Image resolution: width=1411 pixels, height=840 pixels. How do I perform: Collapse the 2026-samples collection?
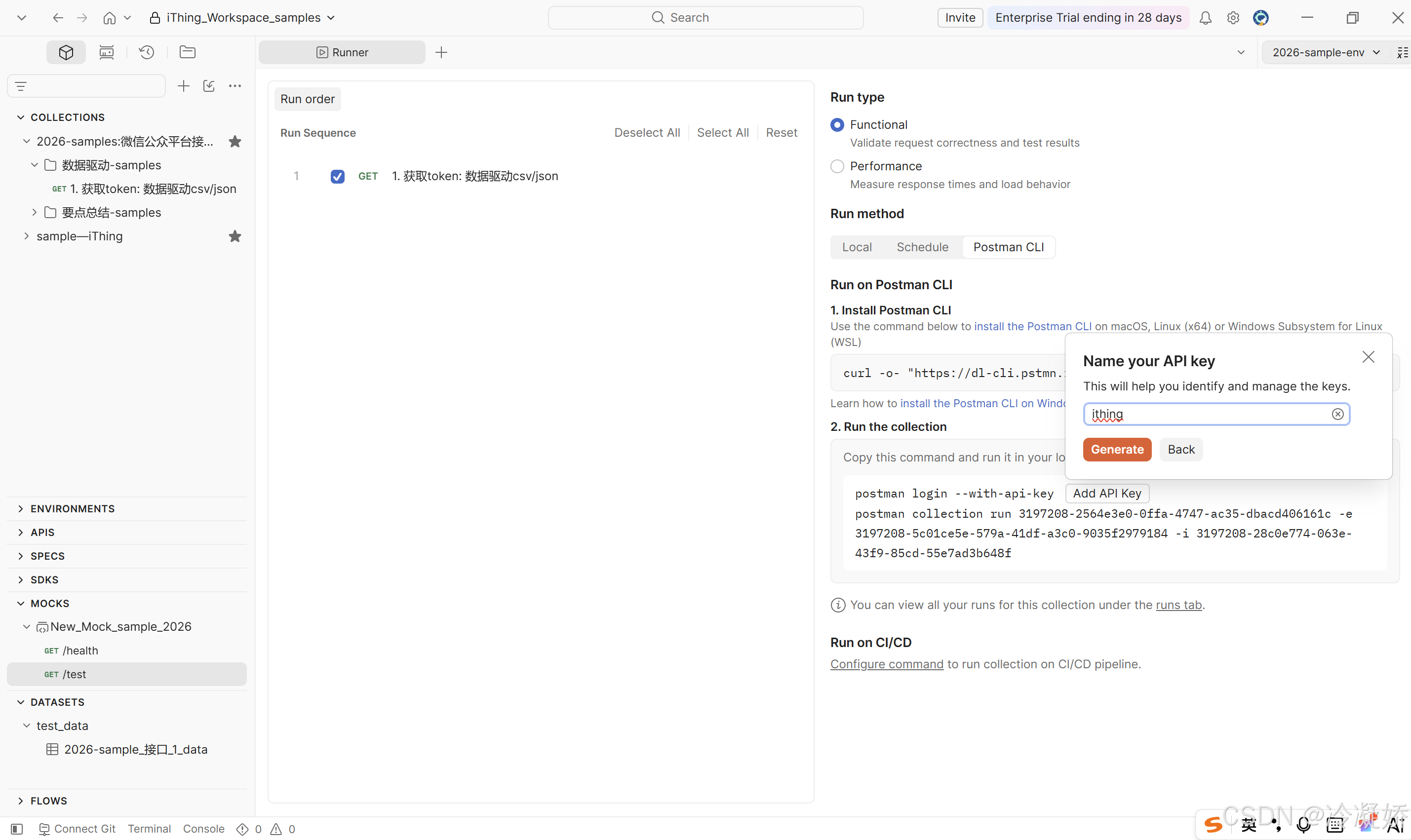(27, 142)
